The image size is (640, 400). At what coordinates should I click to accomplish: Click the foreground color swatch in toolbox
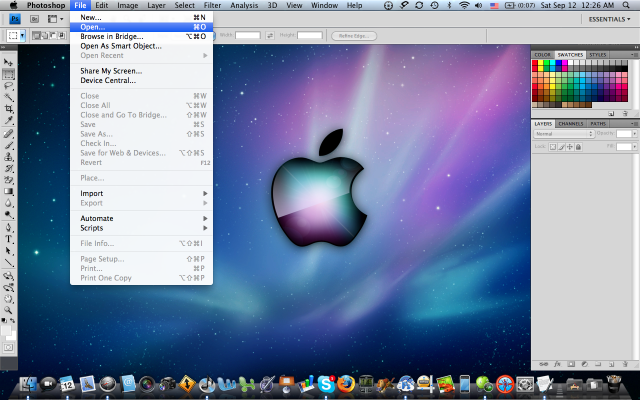(6, 330)
